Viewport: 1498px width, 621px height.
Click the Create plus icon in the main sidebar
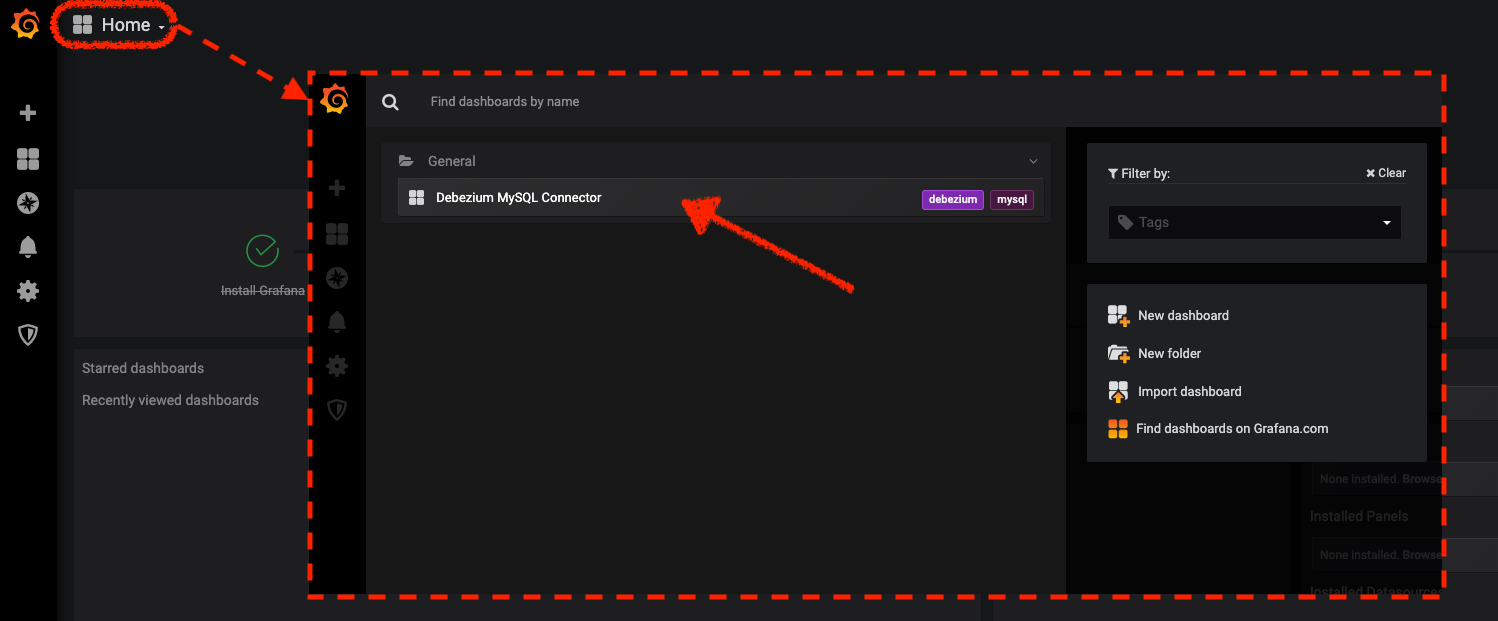(x=28, y=113)
